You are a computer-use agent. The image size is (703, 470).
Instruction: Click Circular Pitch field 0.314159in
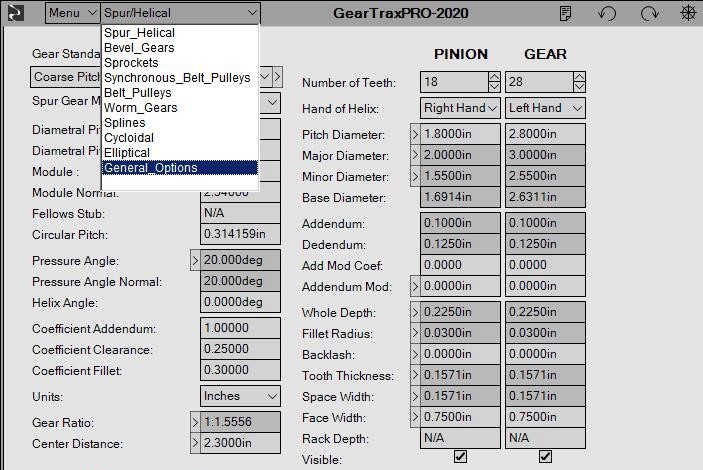click(240, 234)
